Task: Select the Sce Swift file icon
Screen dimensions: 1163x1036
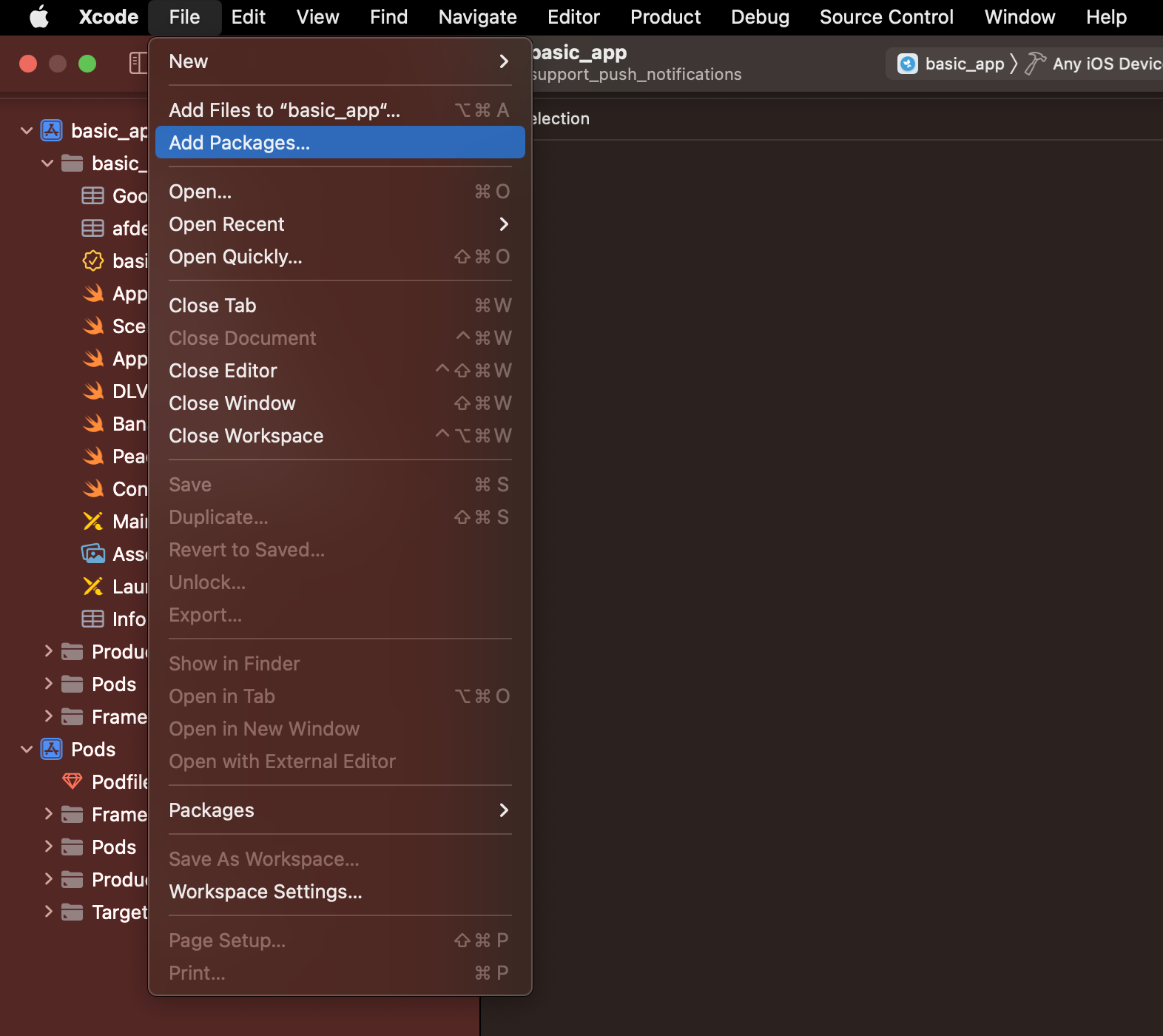Action: (93, 326)
